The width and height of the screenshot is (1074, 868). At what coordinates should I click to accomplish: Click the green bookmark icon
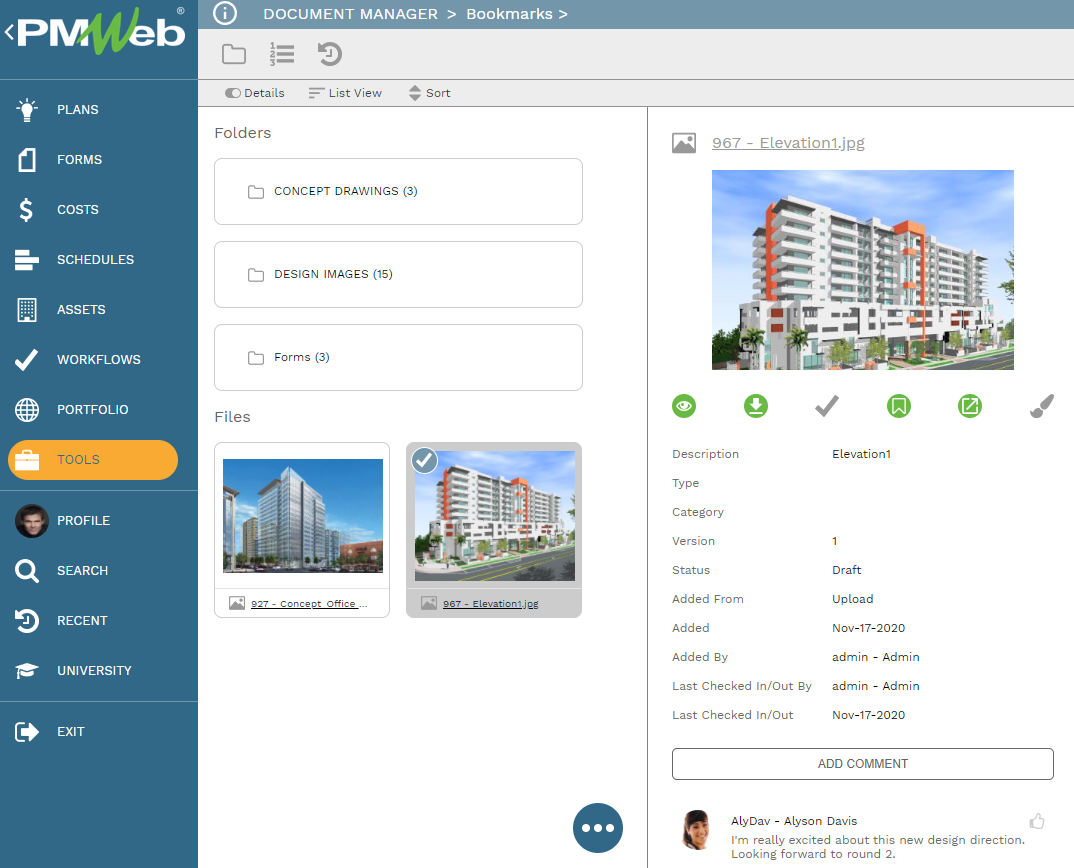[x=899, y=406]
